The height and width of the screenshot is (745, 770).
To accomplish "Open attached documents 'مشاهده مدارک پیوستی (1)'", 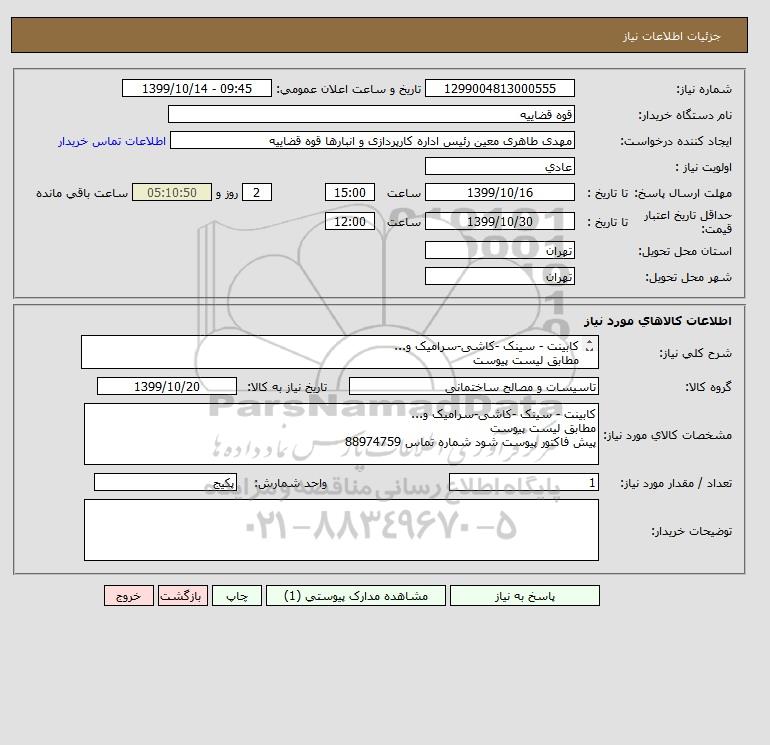I will [x=356, y=596].
